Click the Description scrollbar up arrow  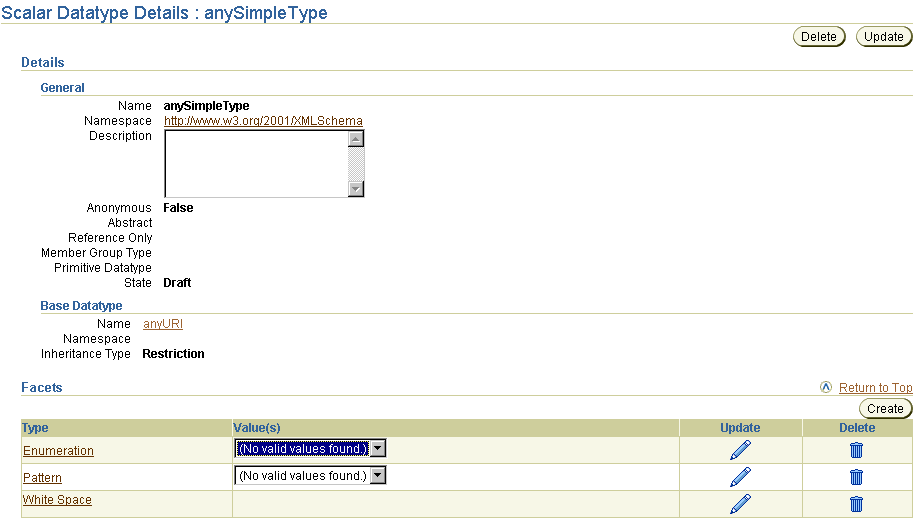point(356,139)
